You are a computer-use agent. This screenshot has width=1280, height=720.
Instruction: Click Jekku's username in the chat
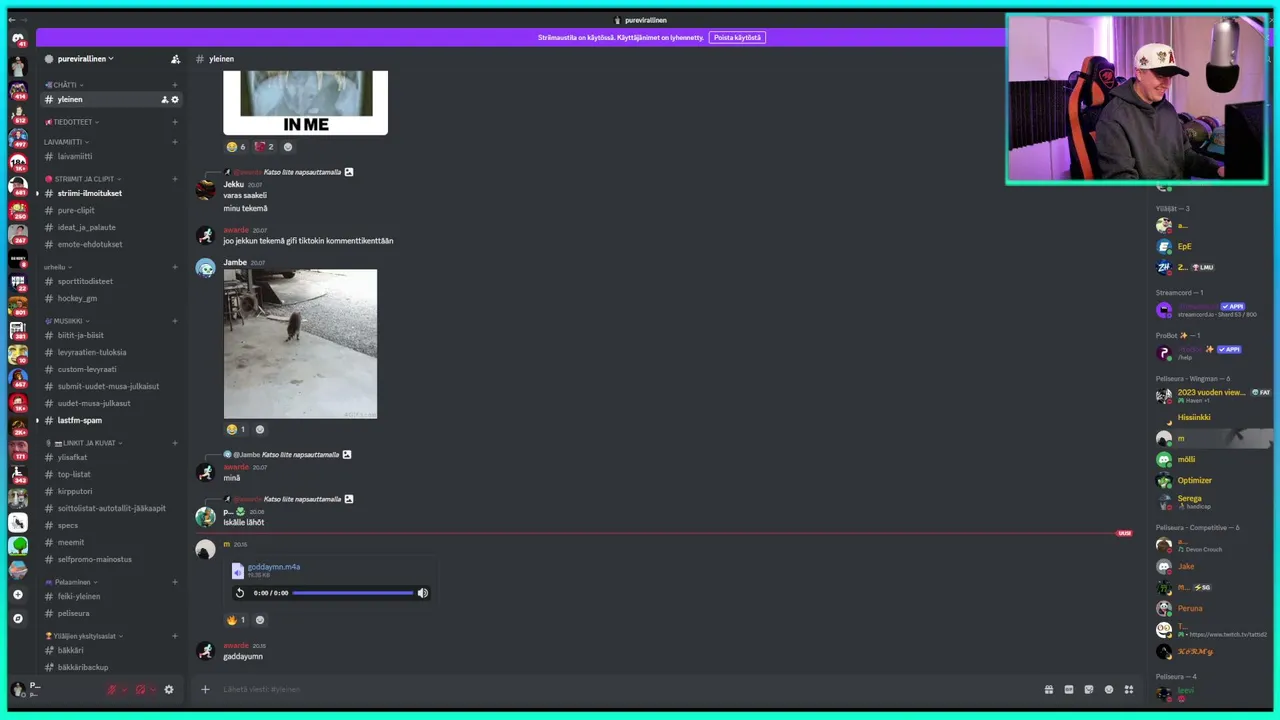[x=233, y=184]
